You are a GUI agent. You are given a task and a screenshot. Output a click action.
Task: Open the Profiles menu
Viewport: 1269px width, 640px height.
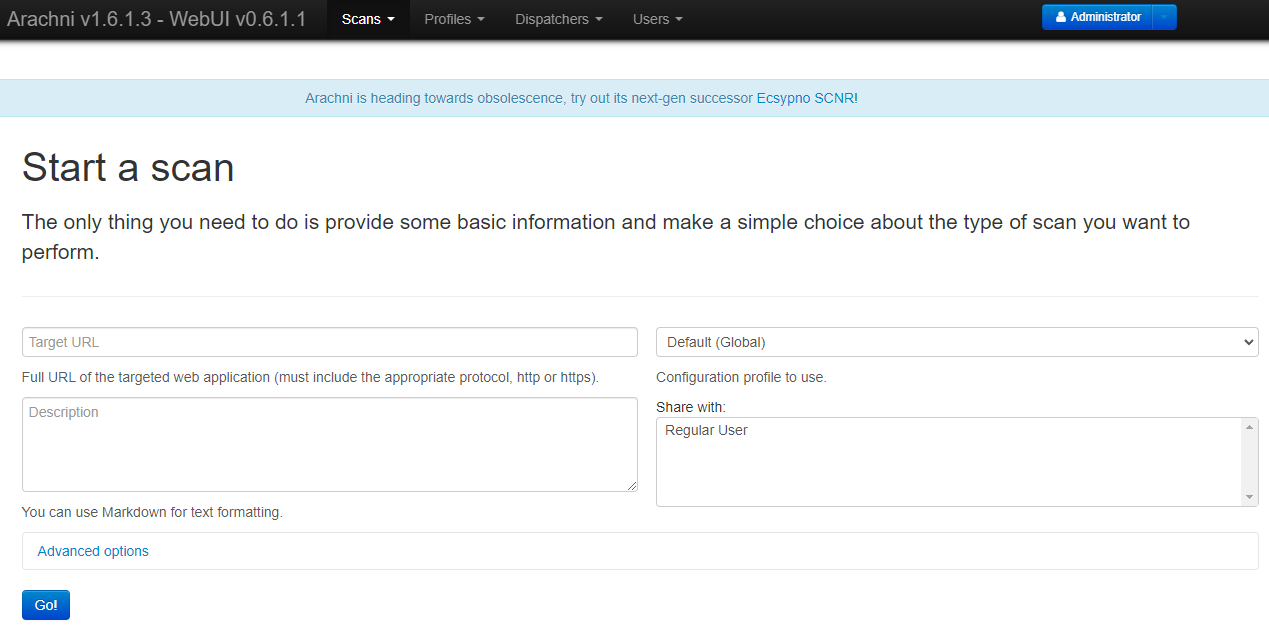pyautogui.click(x=454, y=19)
